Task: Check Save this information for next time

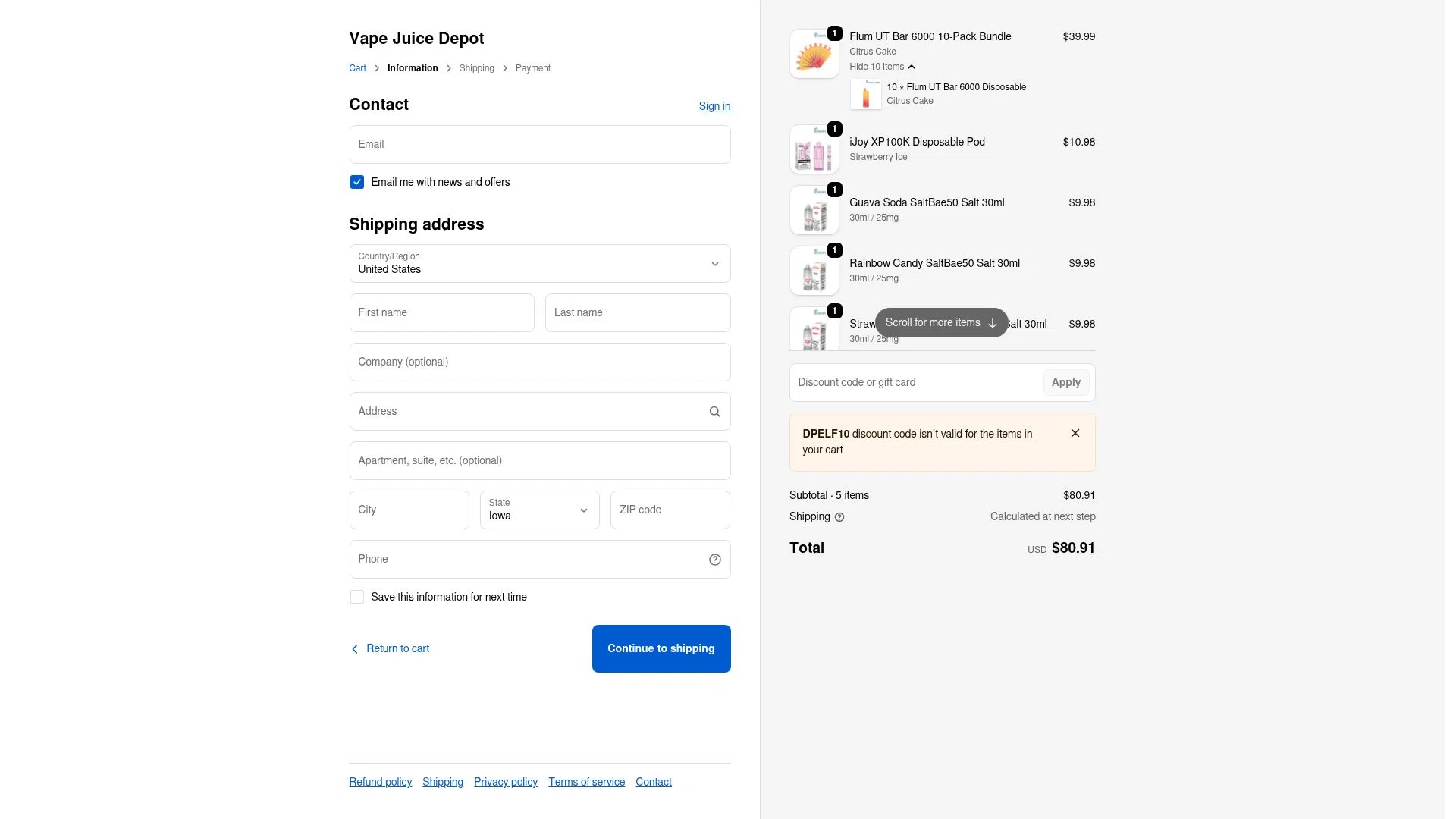Action: [356, 597]
